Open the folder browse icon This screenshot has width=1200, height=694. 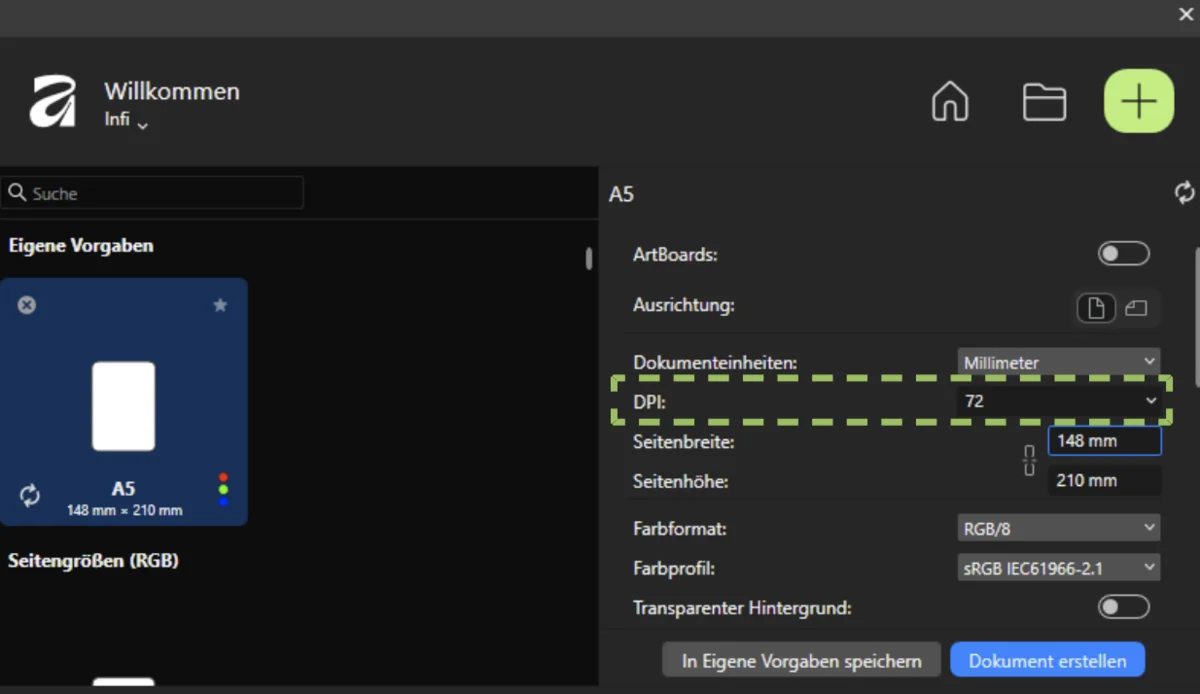coord(1043,102)
